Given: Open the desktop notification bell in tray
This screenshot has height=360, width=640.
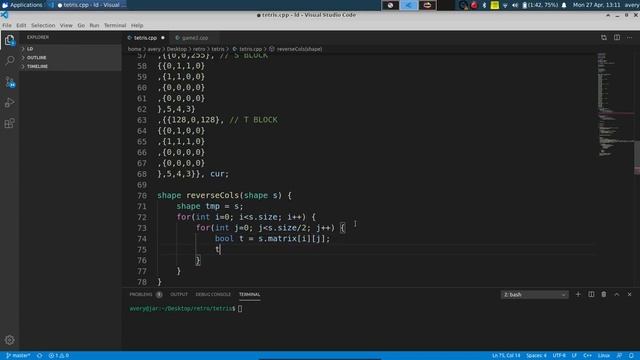Looking at the screenshot, I should (x=564, y=5).
